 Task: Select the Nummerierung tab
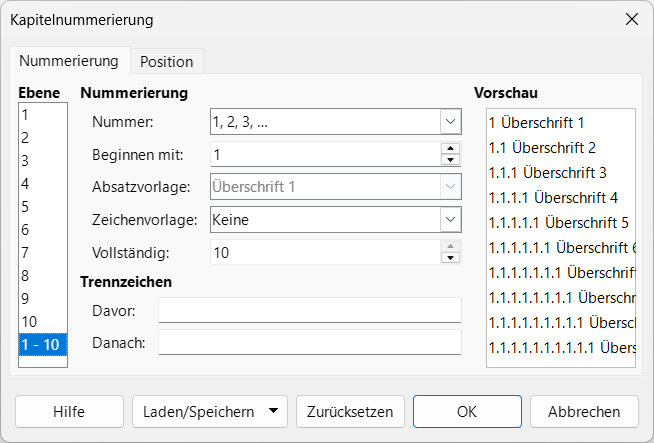tap(69, 61)
